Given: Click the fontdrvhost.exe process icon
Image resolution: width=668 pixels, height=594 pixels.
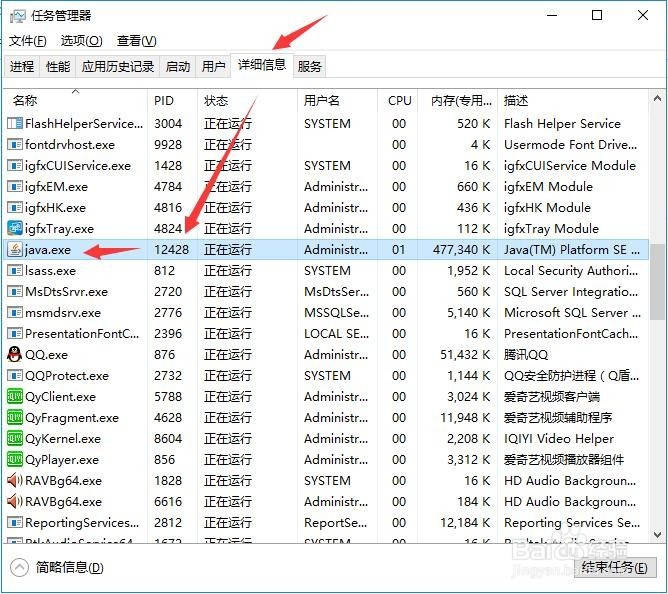Looking at the screenshot, I should click(15, 144).
